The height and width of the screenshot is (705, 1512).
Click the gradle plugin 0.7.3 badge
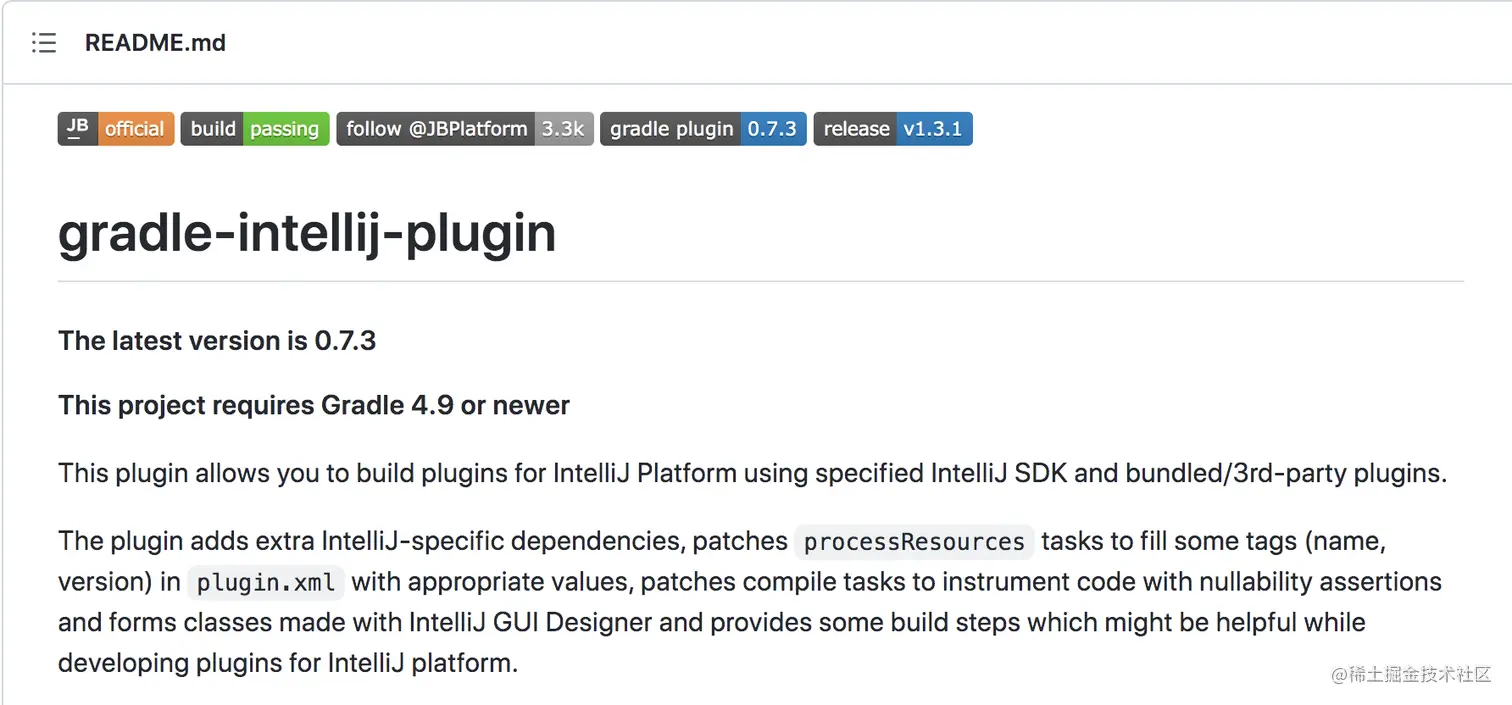[702, 128]
